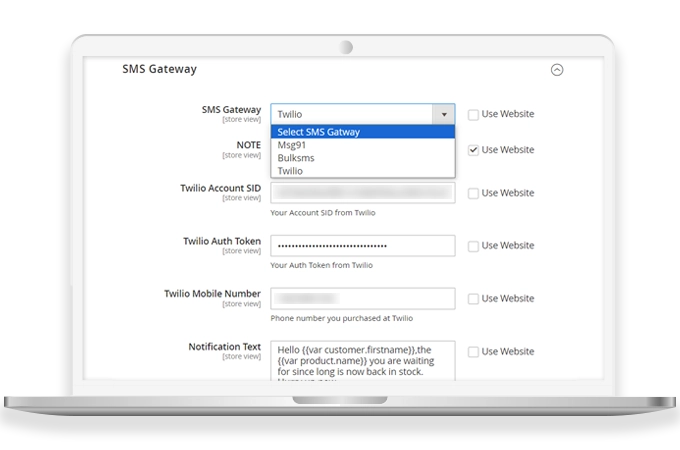Focus the Twilio Account SID field
This screenshot has height=450, width=680.
point(363,192)
